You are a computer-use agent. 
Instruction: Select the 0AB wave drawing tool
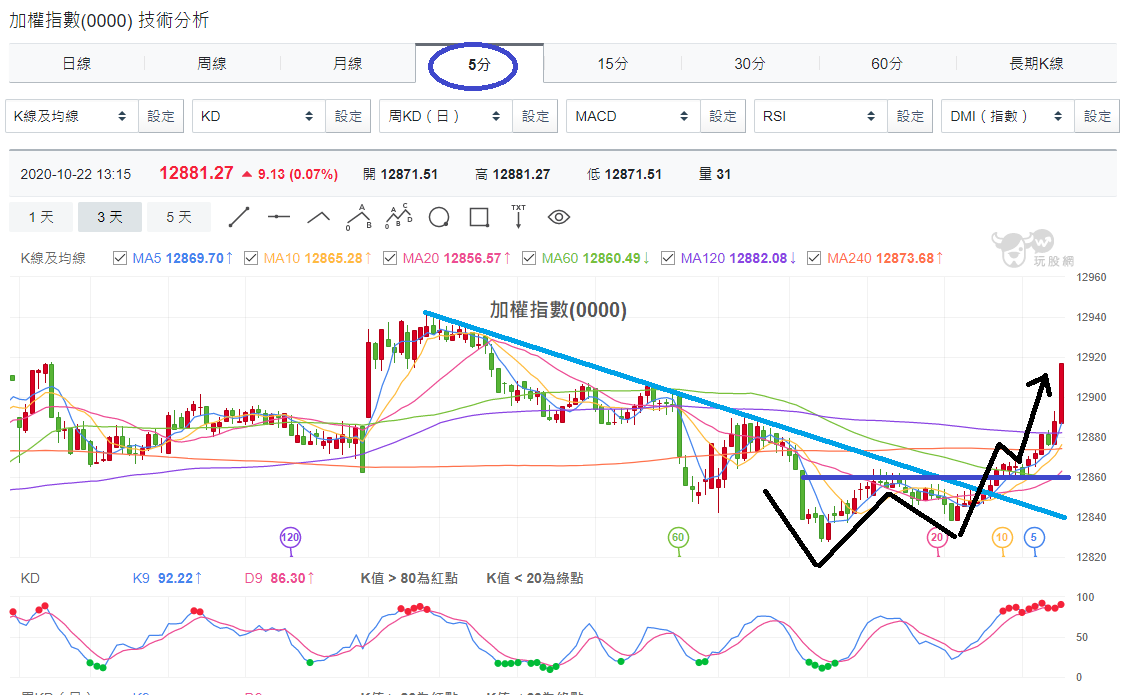358,217
